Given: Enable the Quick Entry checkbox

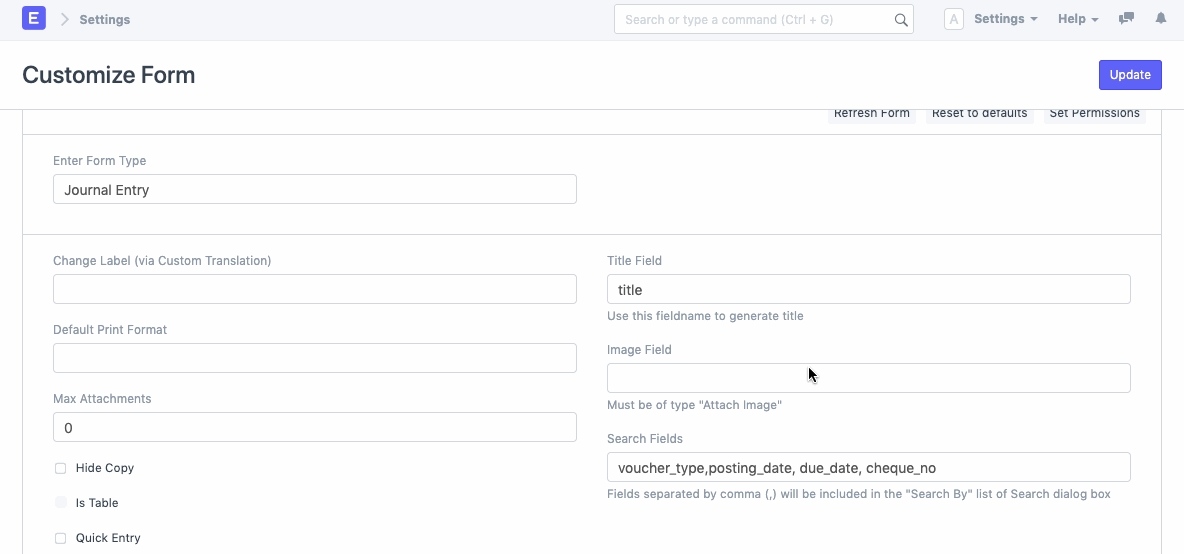Looking at the screenshot, I should 61,538.
